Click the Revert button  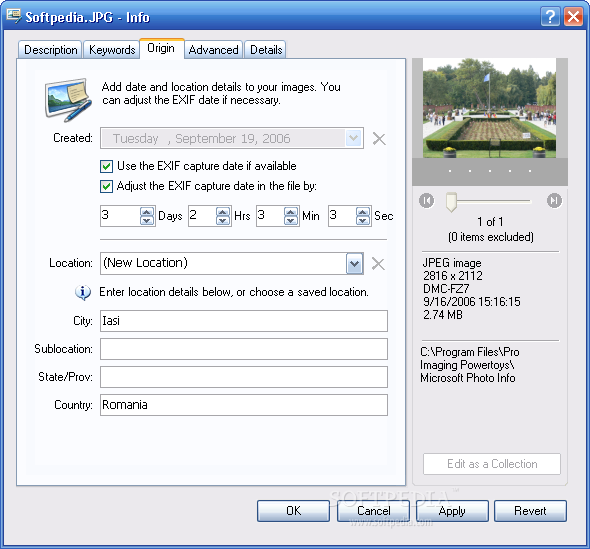530,511
